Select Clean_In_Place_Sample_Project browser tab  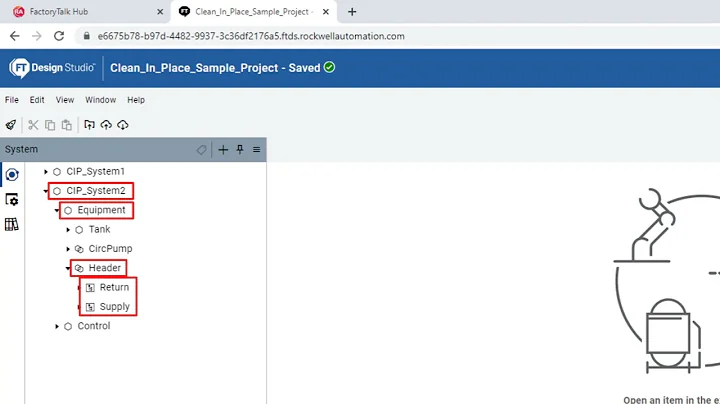pyautogui.click(x=253, y=11)
